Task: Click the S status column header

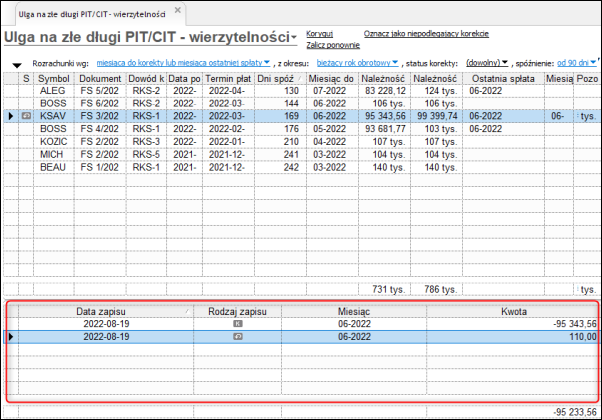Action: tap(26, 79)
